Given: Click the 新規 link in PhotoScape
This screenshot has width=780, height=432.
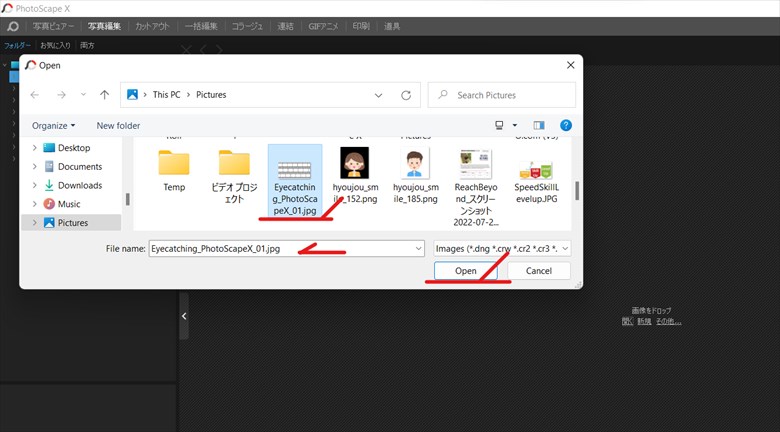Looking at the screenshot, I should point(644,322).
